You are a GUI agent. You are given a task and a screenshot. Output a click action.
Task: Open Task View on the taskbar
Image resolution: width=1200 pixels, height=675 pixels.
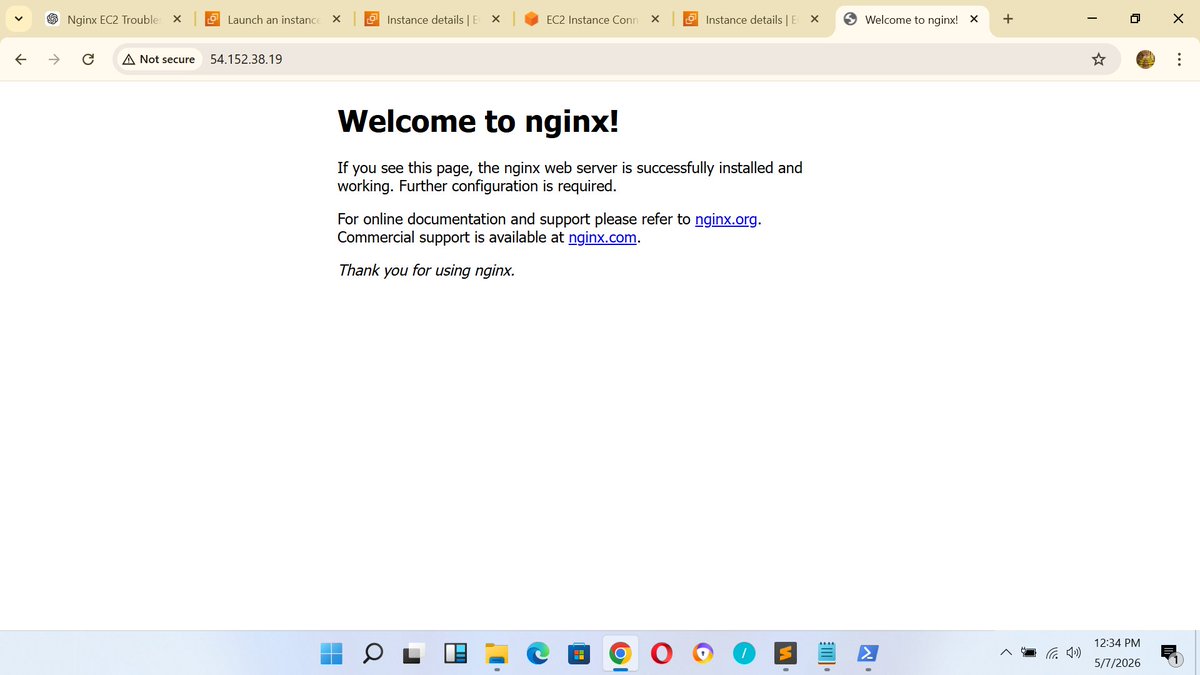click(413, 654)
